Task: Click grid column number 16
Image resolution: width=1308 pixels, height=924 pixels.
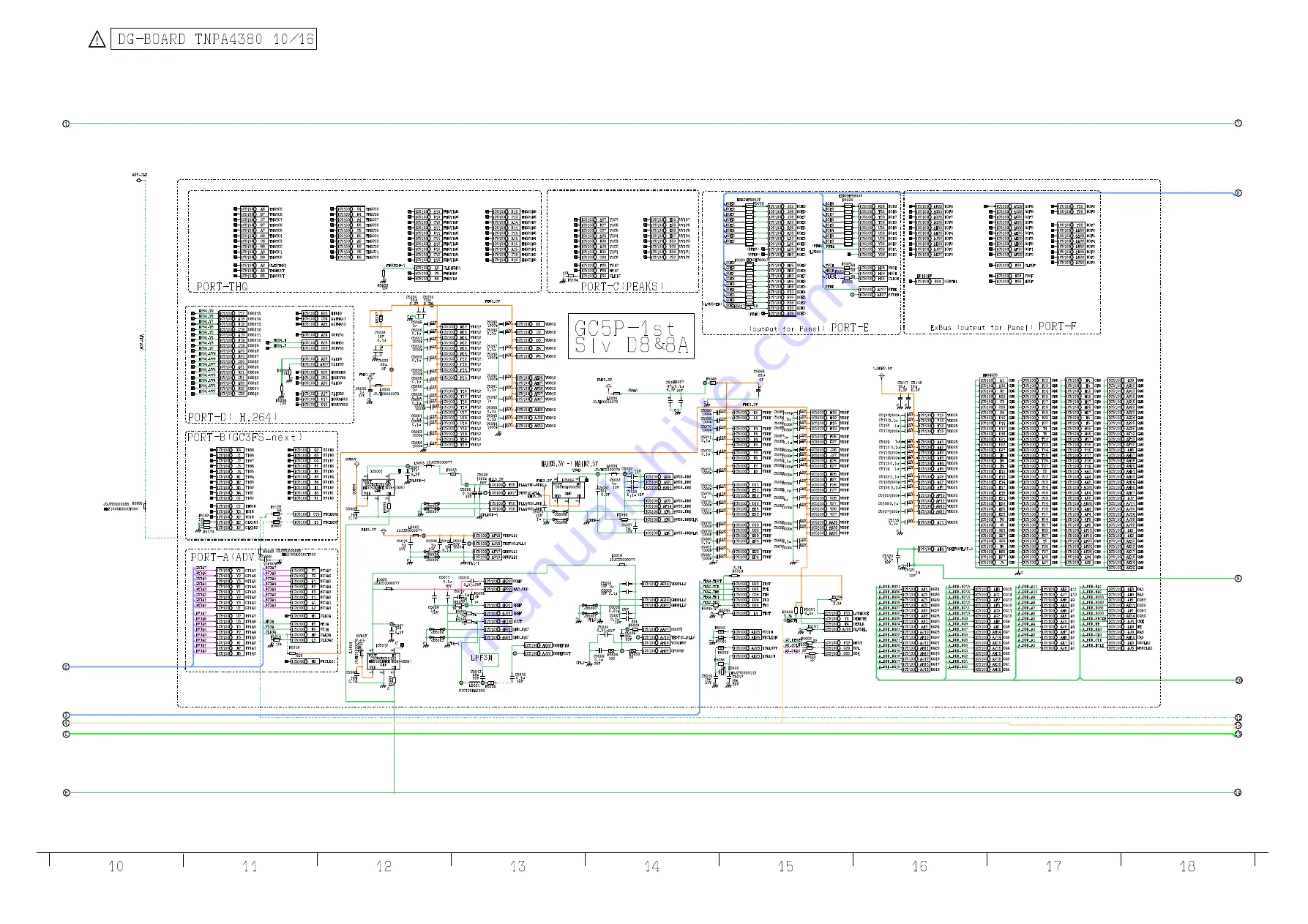Action: coord(919,867)
